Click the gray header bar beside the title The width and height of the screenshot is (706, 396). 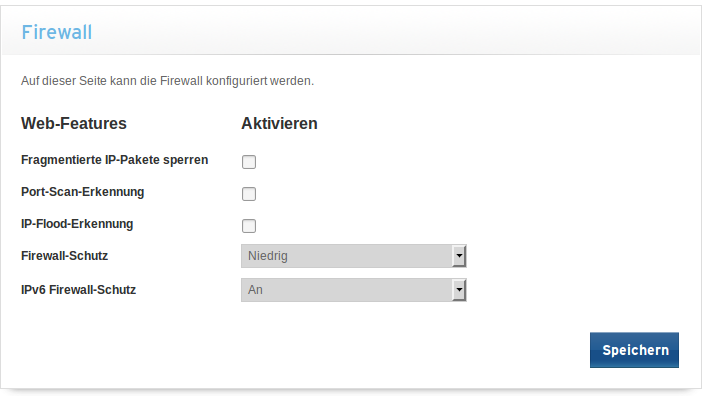point(396,32)
